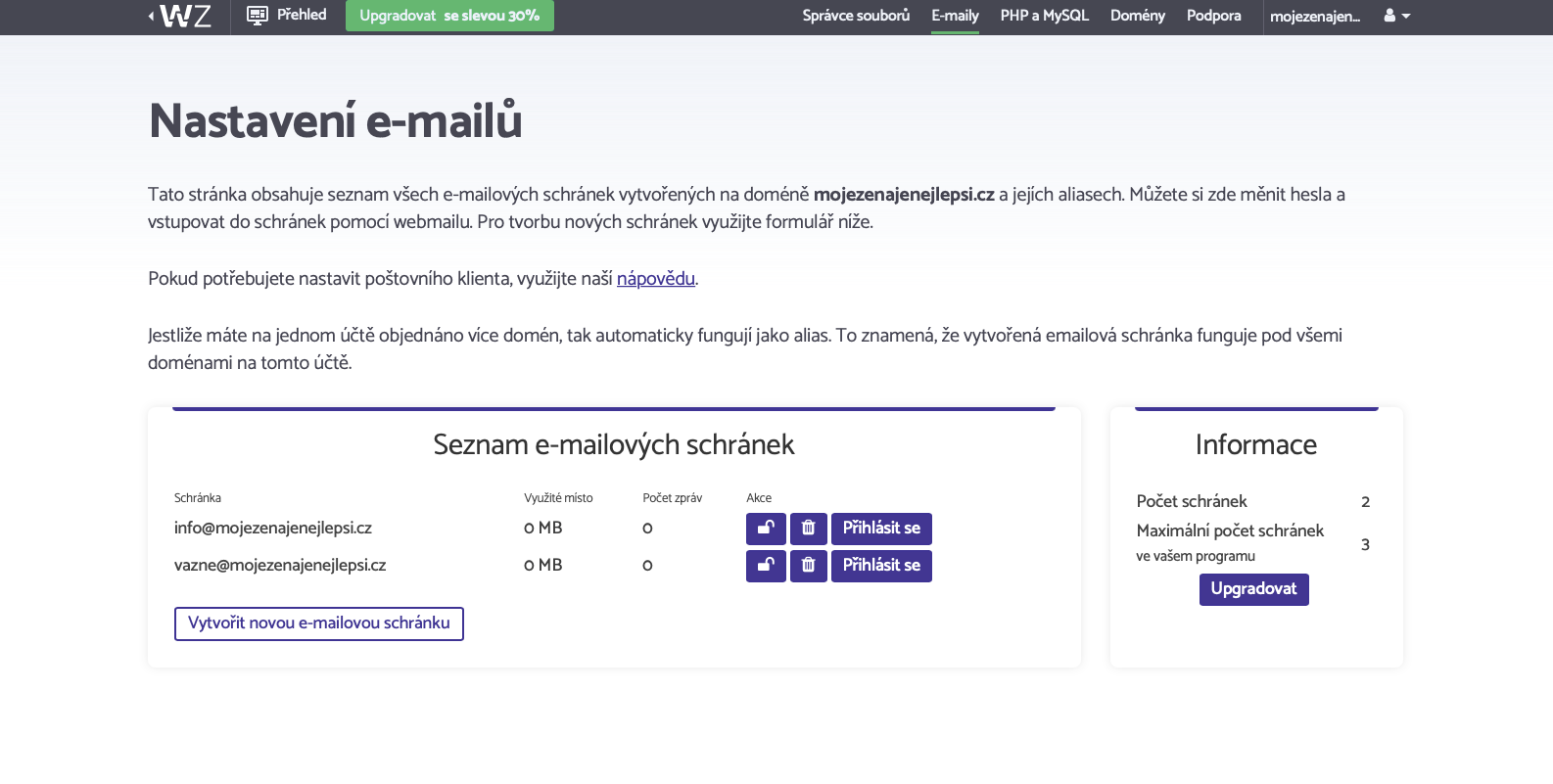Click the monitor icon beside Přehled
The height and width of the screenshot is (784, 1553).
pyautogui.click(x=258, y=15)
